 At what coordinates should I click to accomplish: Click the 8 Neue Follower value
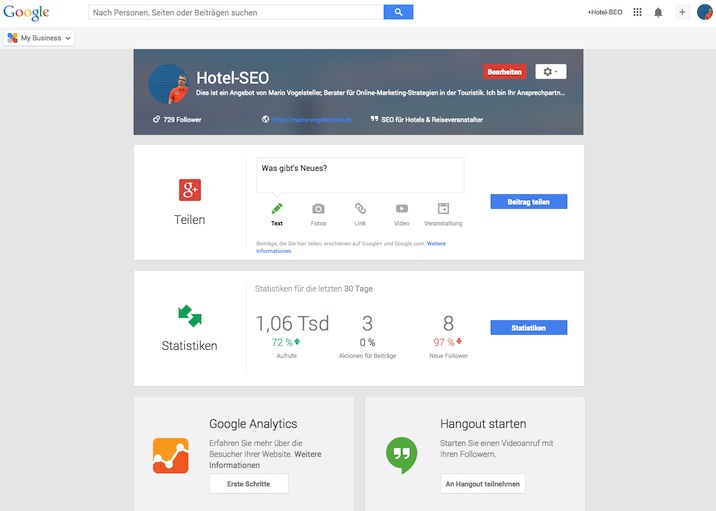(448, 323)
